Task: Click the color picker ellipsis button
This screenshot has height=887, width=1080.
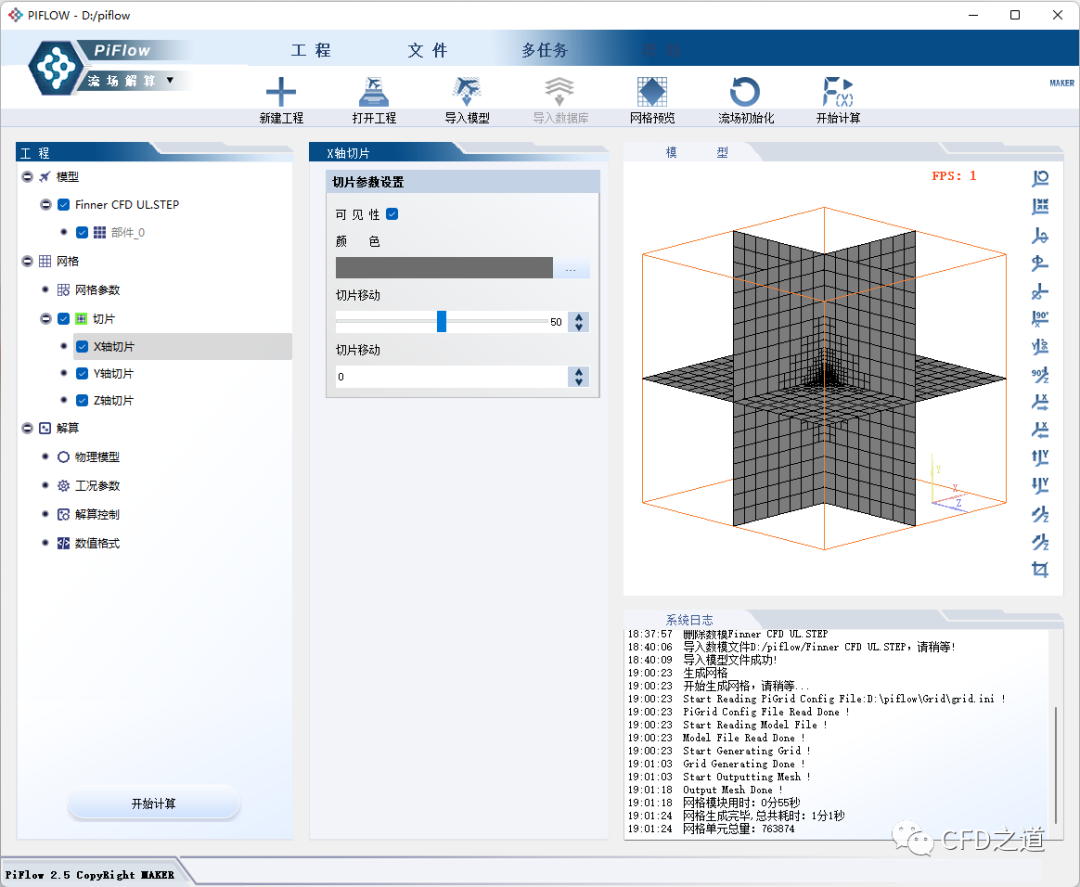Action: (571, 269)
